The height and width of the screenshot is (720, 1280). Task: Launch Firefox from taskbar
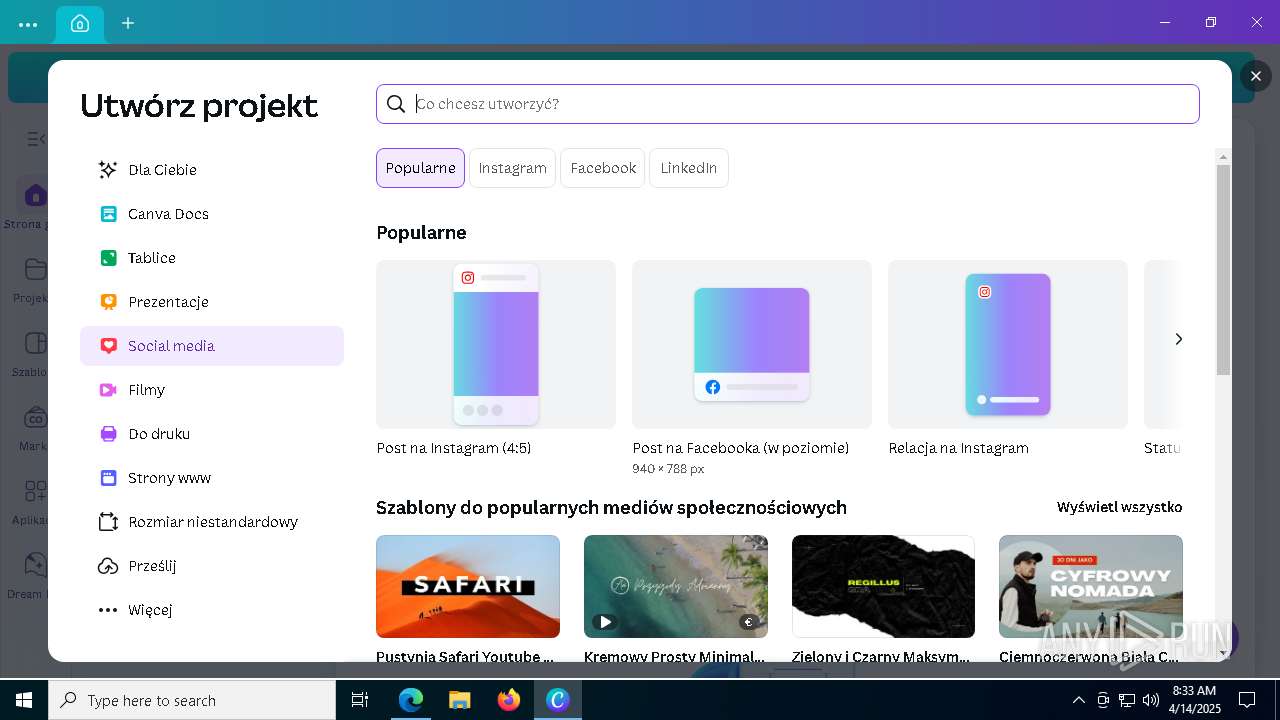pos(508,700)
